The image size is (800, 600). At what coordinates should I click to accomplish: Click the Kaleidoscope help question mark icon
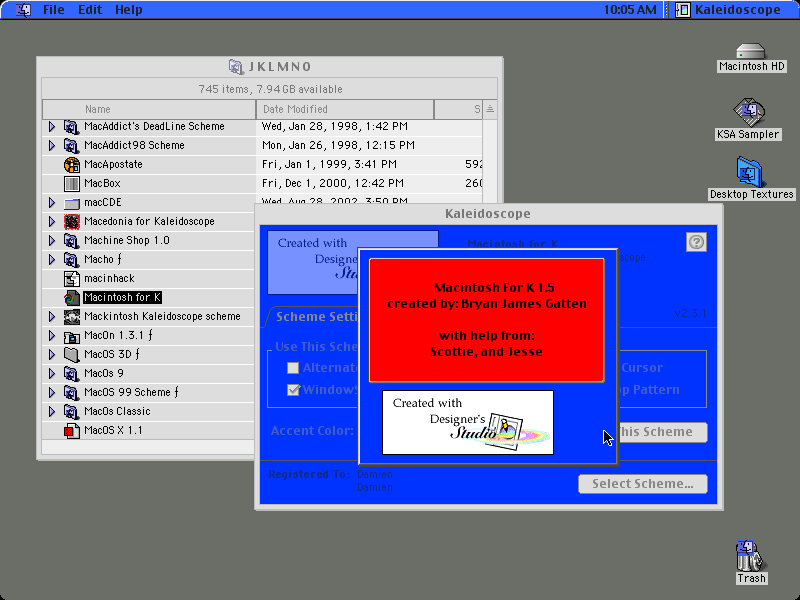696,242
